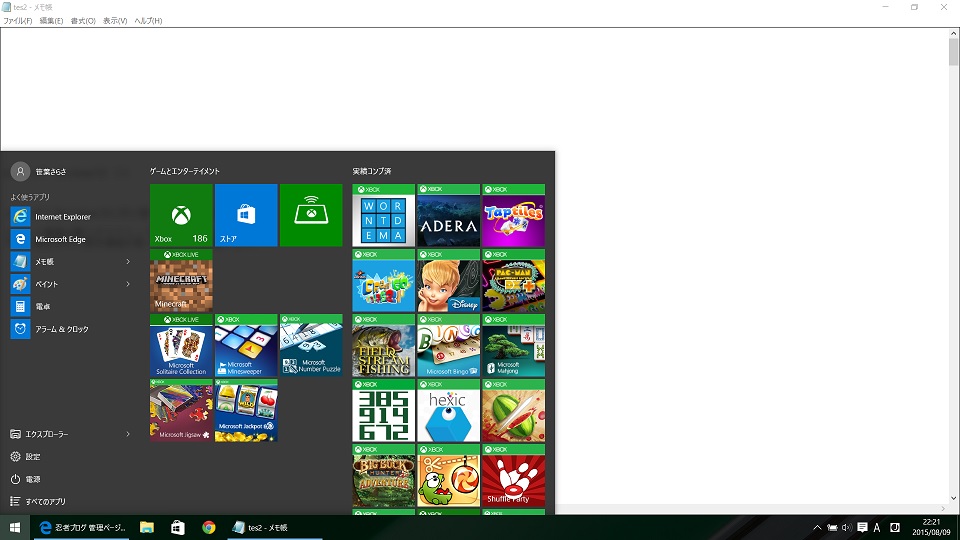Viewport: 960px width, 540px height.
Task: Switch to Edge 忍者ブログ taskbar item
Action: click(81, 527)
